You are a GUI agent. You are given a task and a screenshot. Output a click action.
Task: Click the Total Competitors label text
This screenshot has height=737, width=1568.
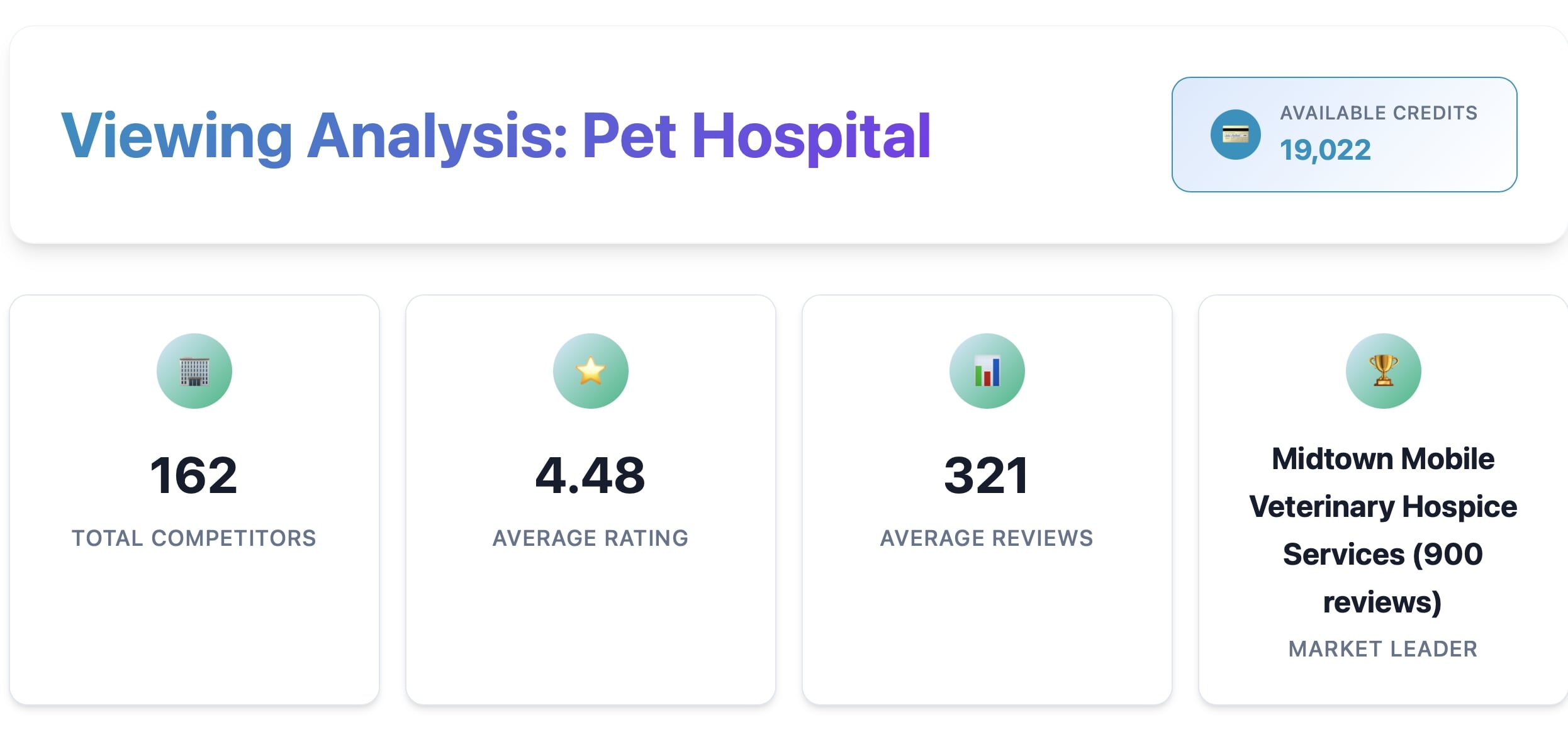194,538
